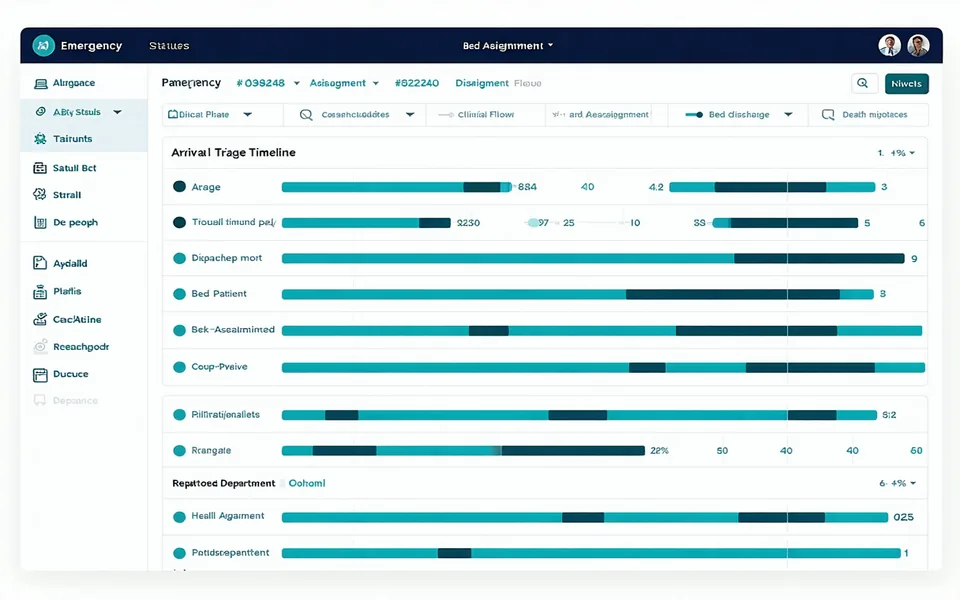Click the search magnifier icon
This screenshot has height=600, width=960.
point(863,83)
